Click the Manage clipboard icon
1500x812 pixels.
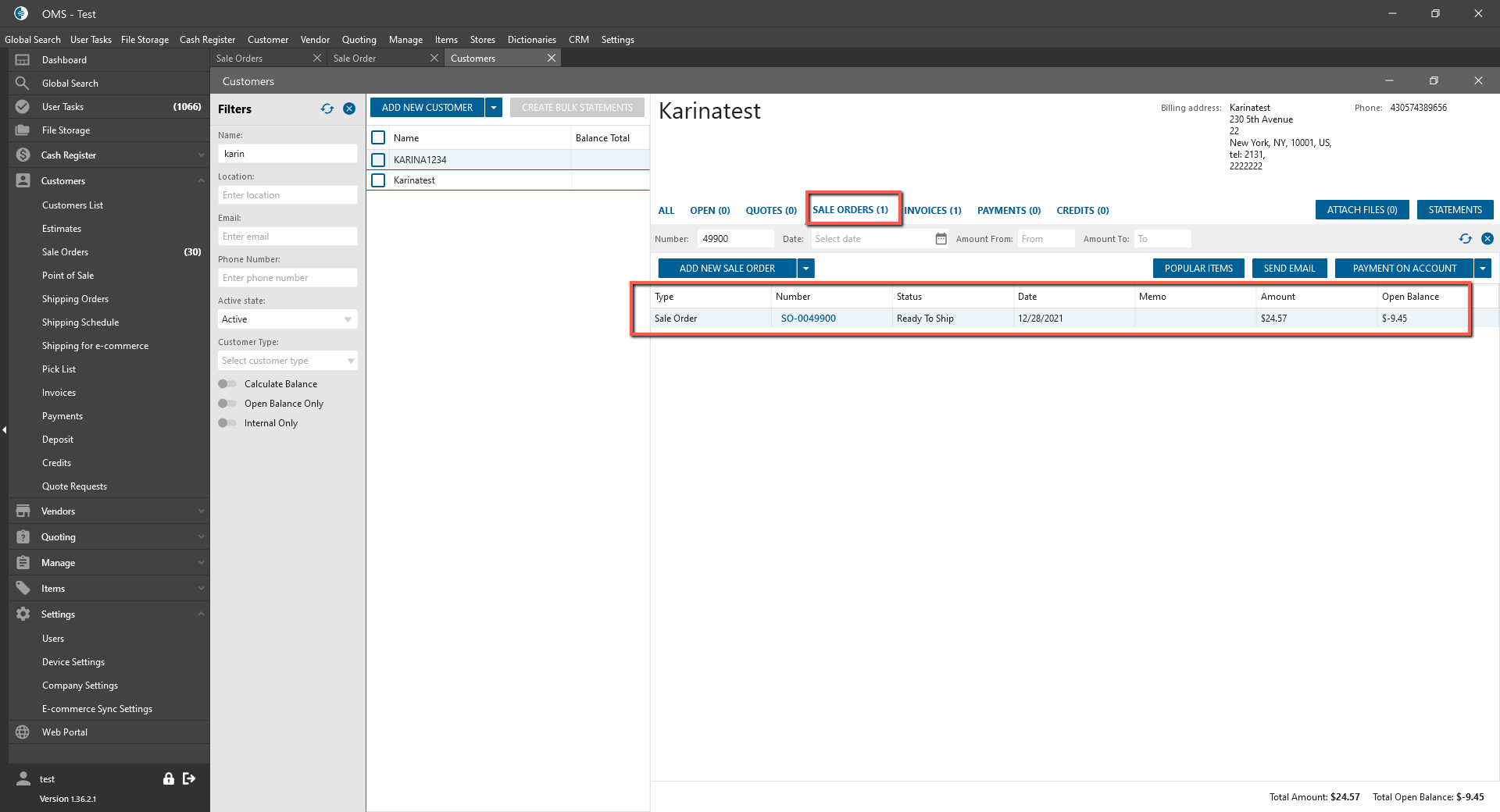[x=23, y=563]
